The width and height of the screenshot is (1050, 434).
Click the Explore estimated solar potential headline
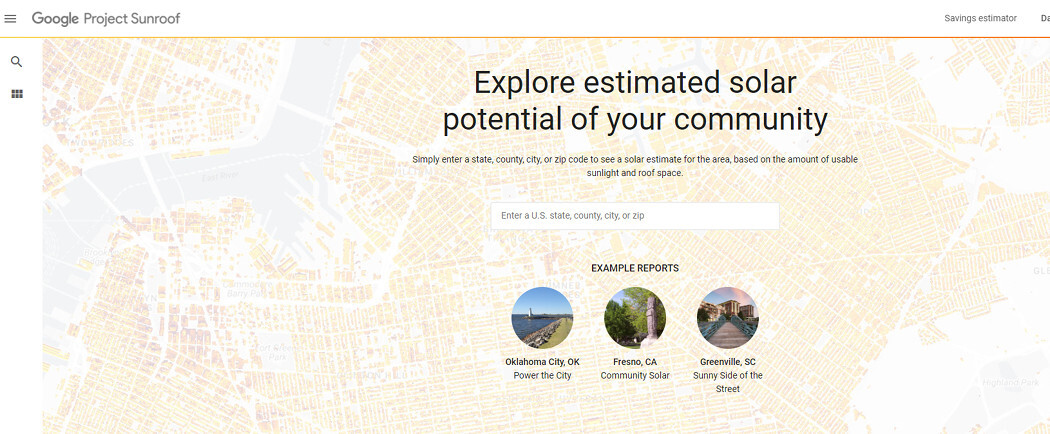pos(635,100)
